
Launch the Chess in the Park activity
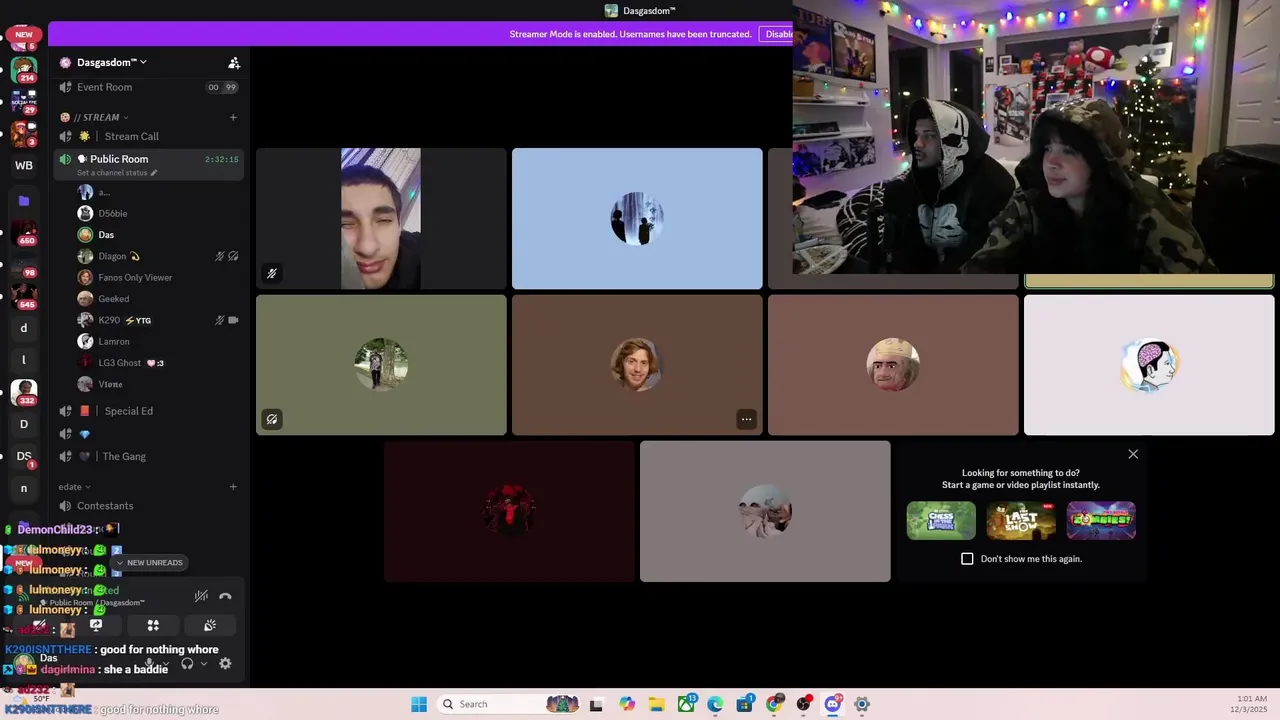(941, 521)
